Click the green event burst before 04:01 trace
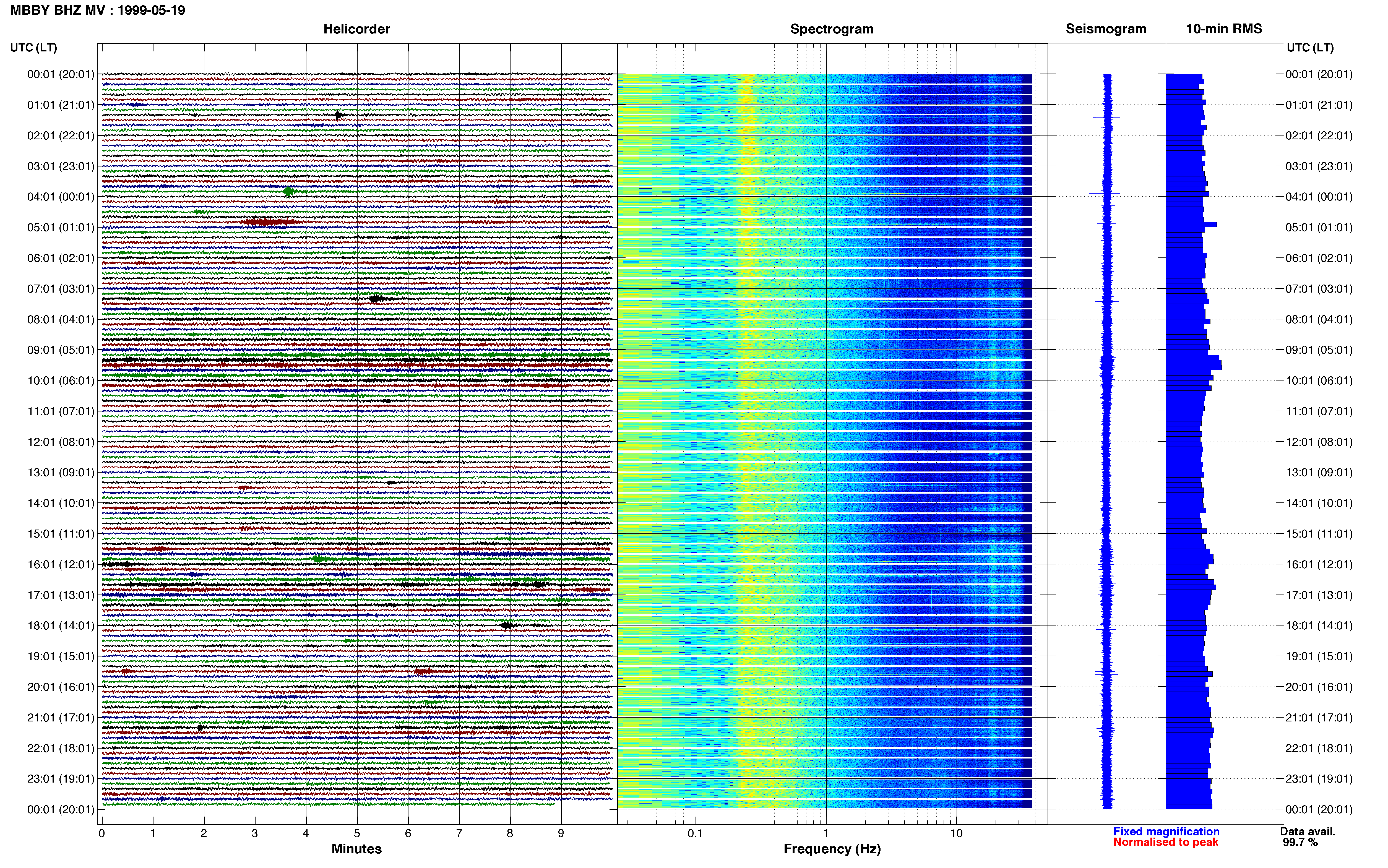Screen dimensions: 1388x868 (x=289, y=191)
